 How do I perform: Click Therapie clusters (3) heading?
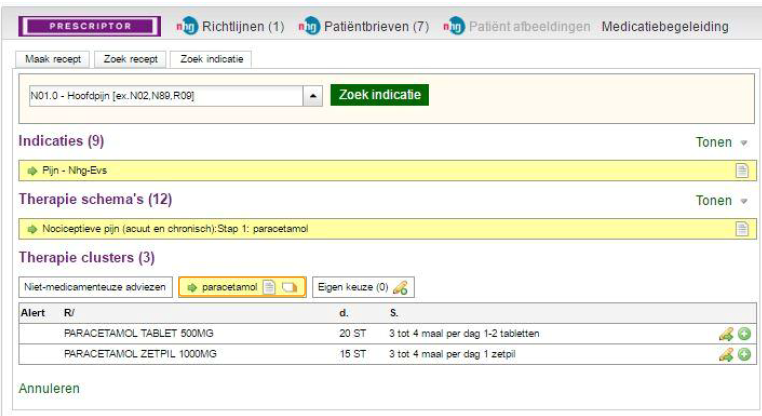coord(87,258)
